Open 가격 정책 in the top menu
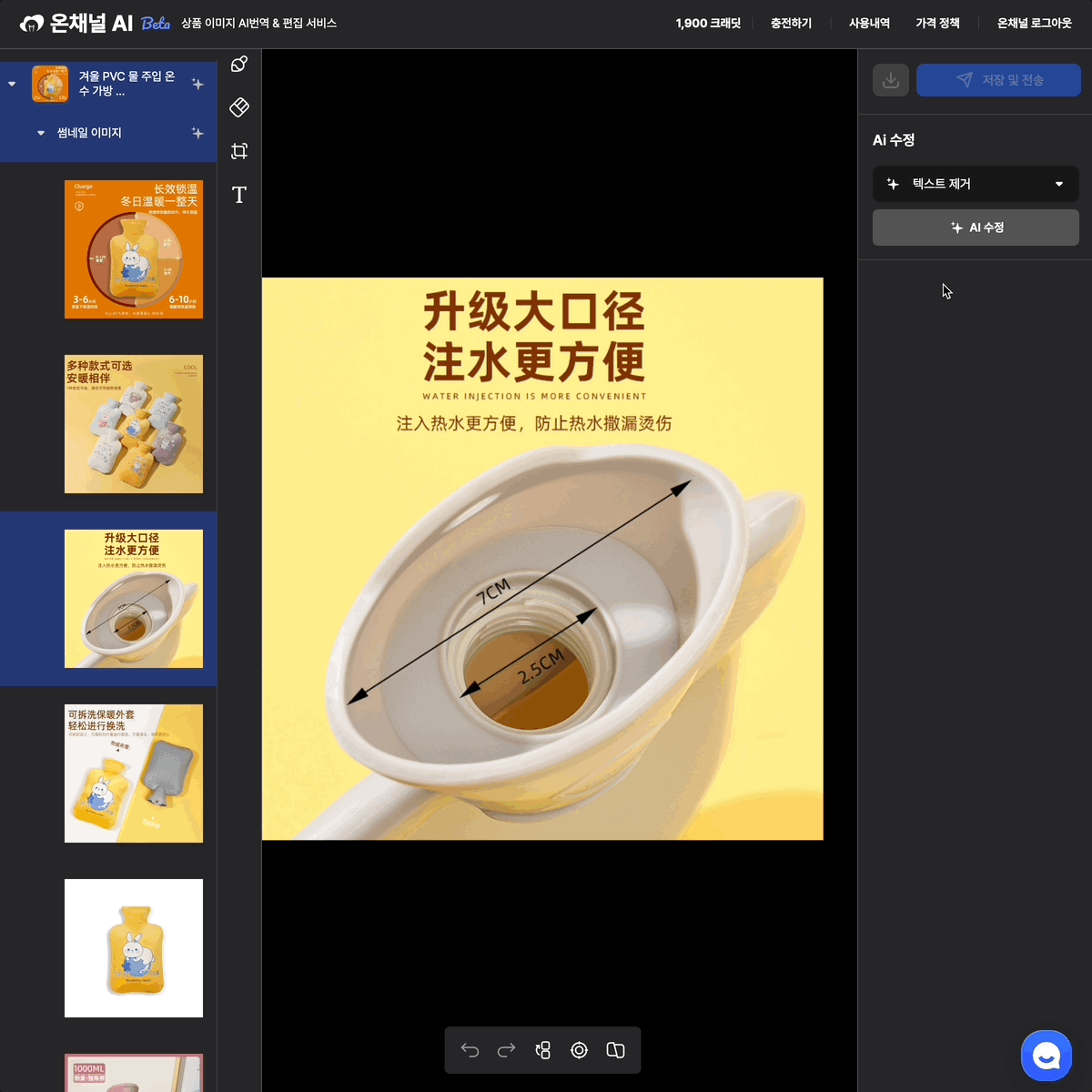This screenshot has height=1092, width=1092. 937,24
